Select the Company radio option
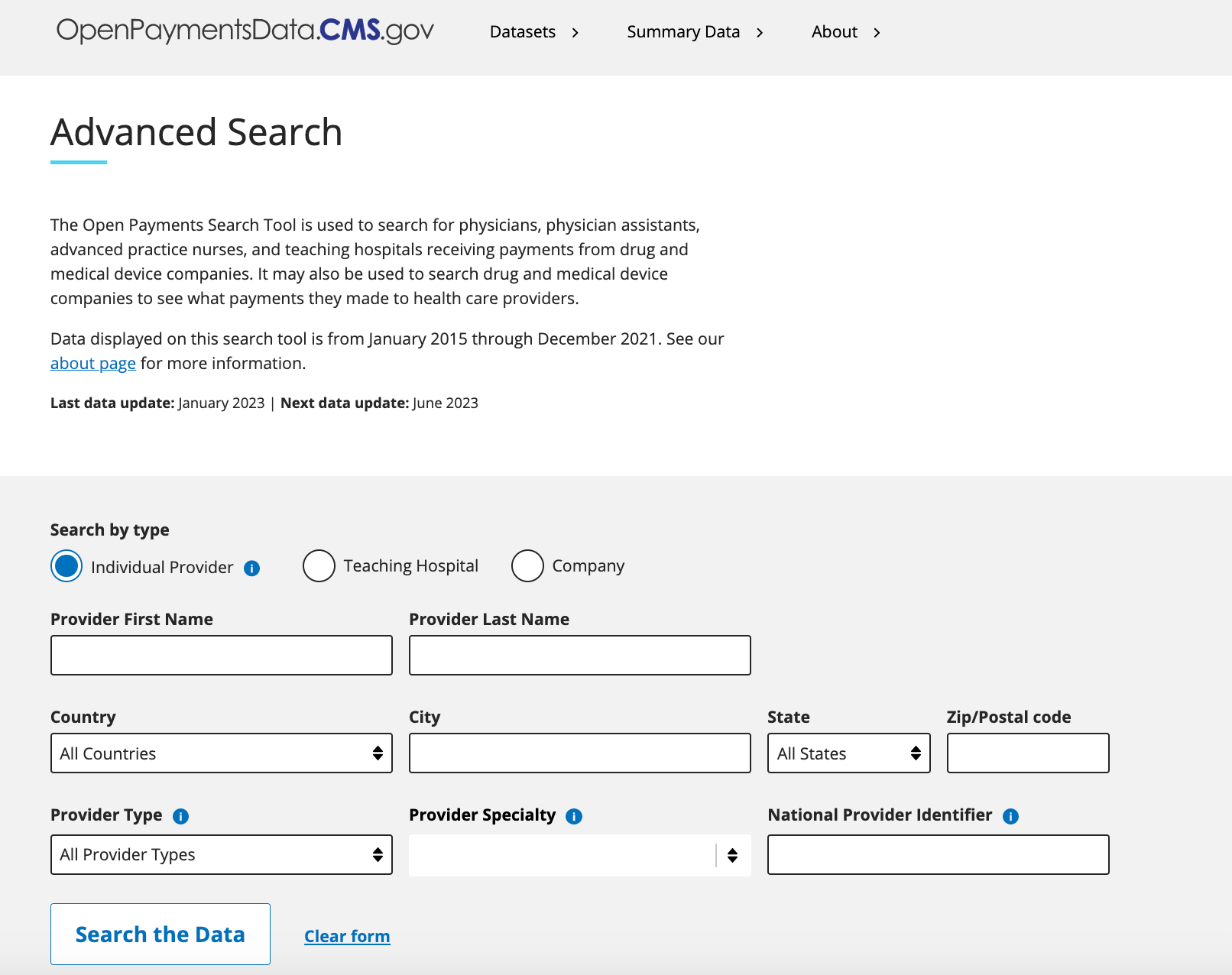Viewport: 1232px width, 975px height. coord(527,566)
